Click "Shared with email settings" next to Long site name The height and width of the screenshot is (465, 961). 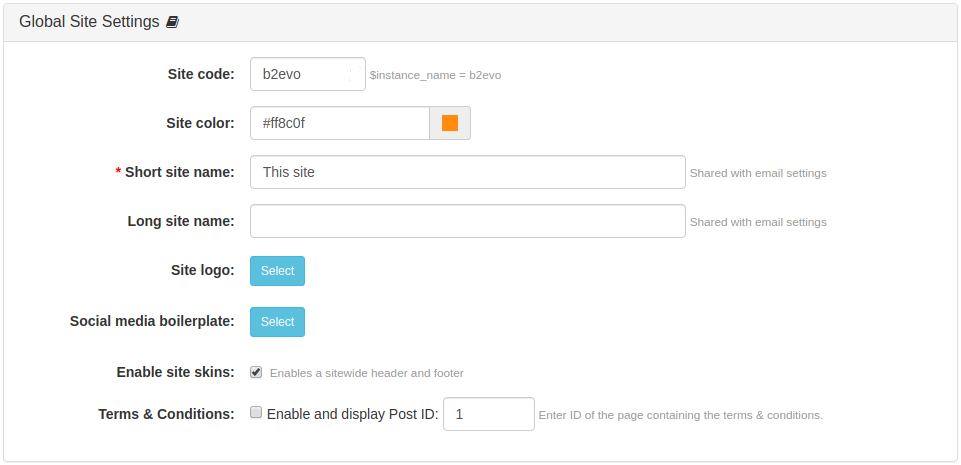[x=758, y=222]
